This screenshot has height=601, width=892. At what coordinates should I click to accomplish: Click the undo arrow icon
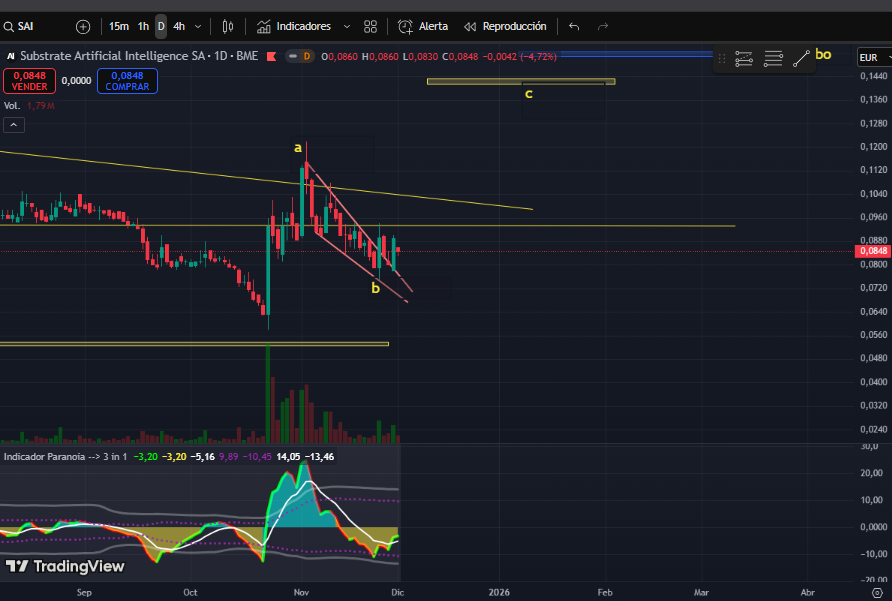tap(573, 26)
